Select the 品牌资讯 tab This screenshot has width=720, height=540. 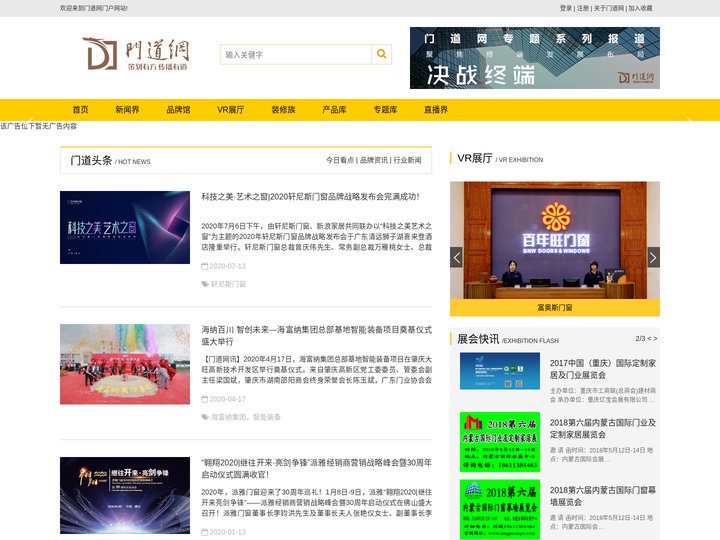[374, 160]
